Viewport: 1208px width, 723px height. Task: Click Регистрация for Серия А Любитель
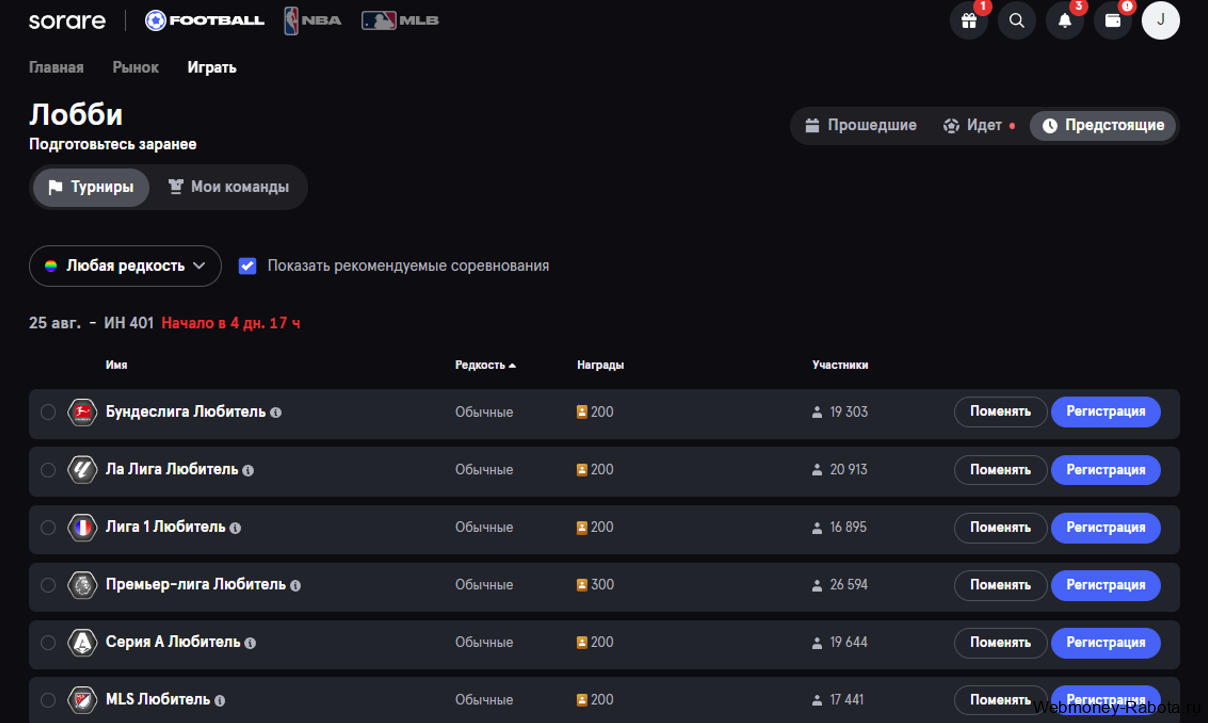point(1106,642)
